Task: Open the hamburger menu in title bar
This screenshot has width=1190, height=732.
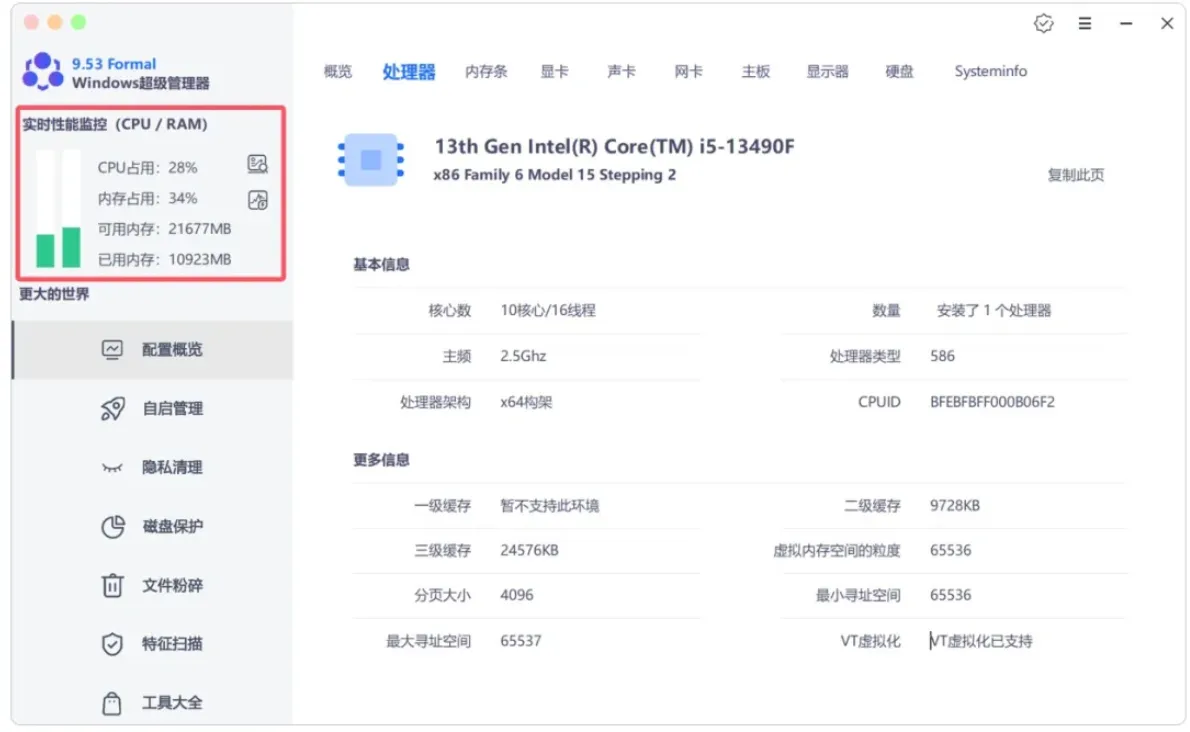Action: coord(1085,24)
